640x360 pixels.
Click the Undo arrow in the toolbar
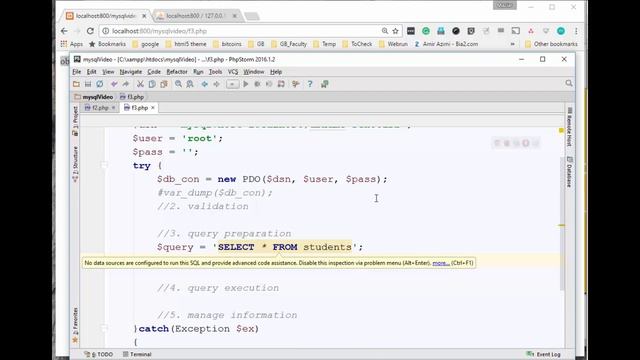coord(114,84)
